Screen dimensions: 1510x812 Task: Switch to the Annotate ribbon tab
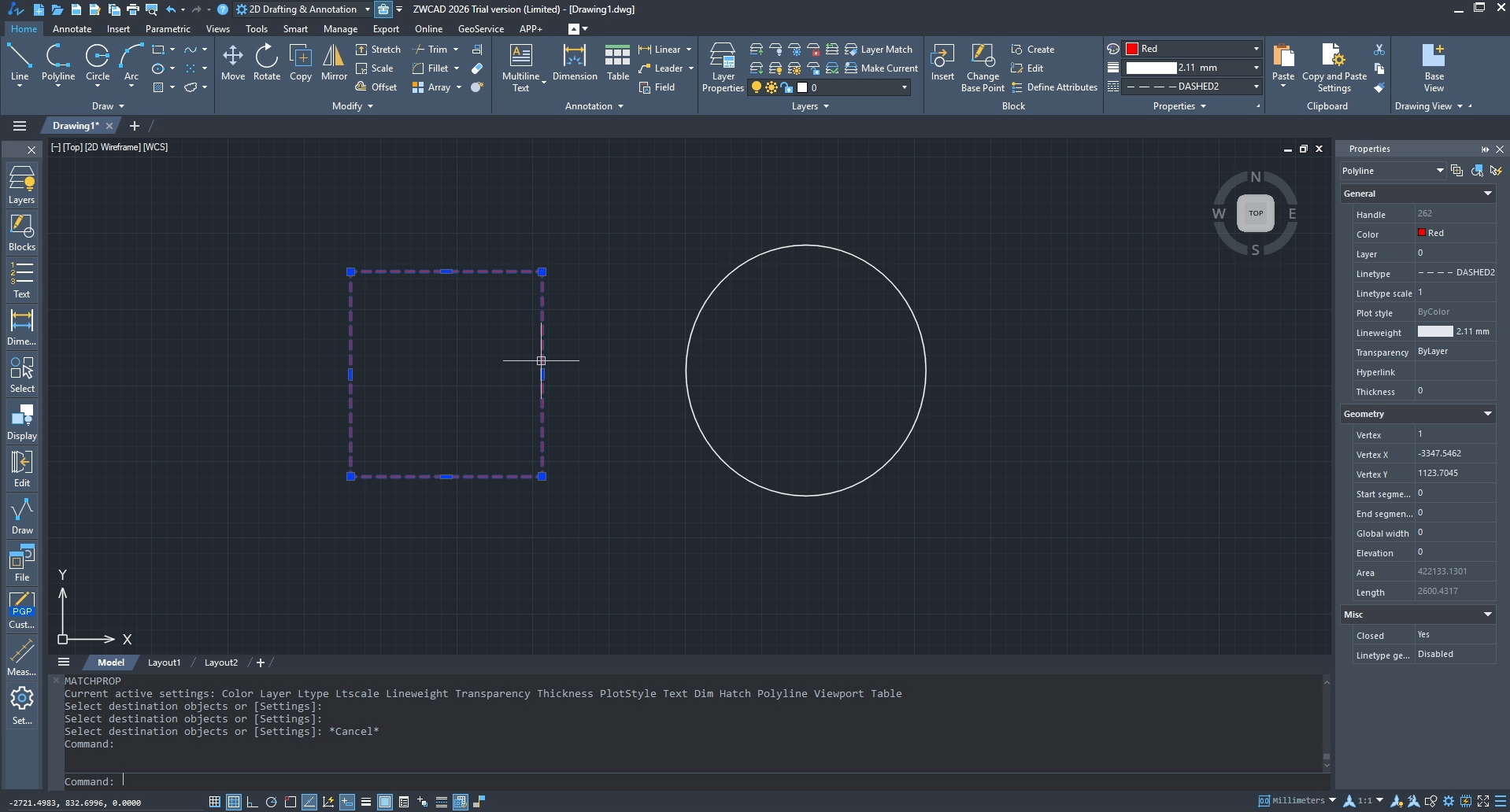coord(72,29)
